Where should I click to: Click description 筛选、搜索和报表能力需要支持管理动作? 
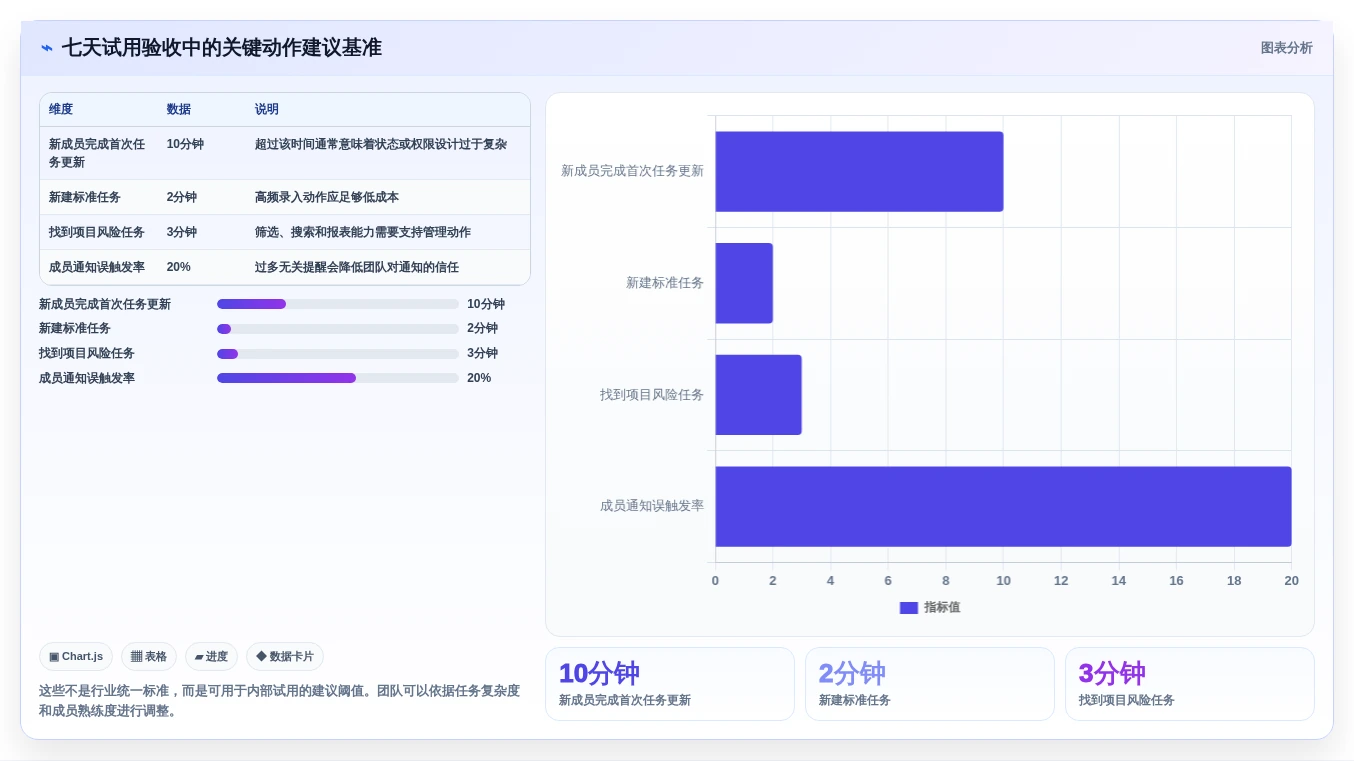pyautogui.click(x=363, y=232)
